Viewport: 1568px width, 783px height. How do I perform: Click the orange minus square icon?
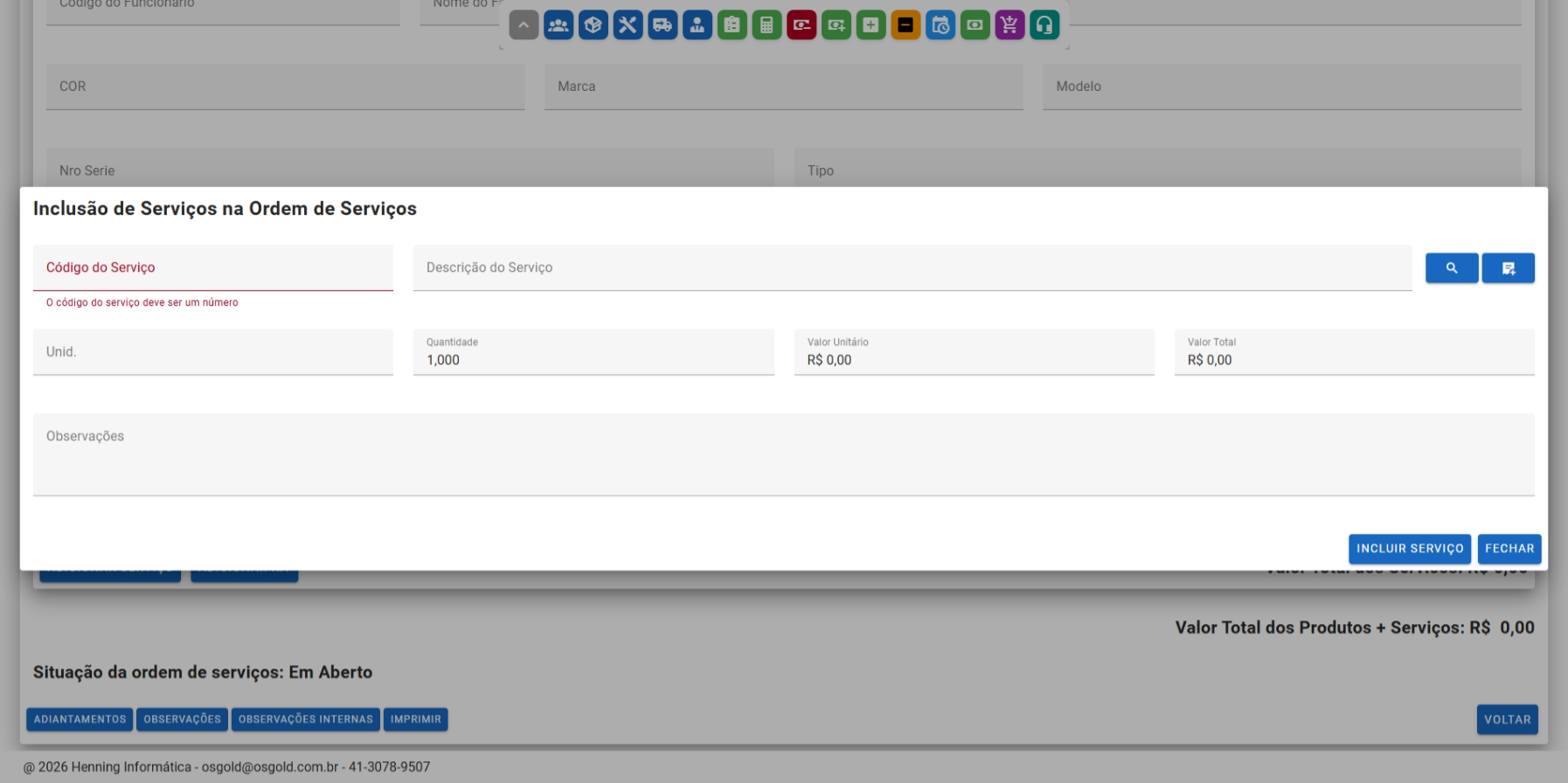click(x=905, y=25)
